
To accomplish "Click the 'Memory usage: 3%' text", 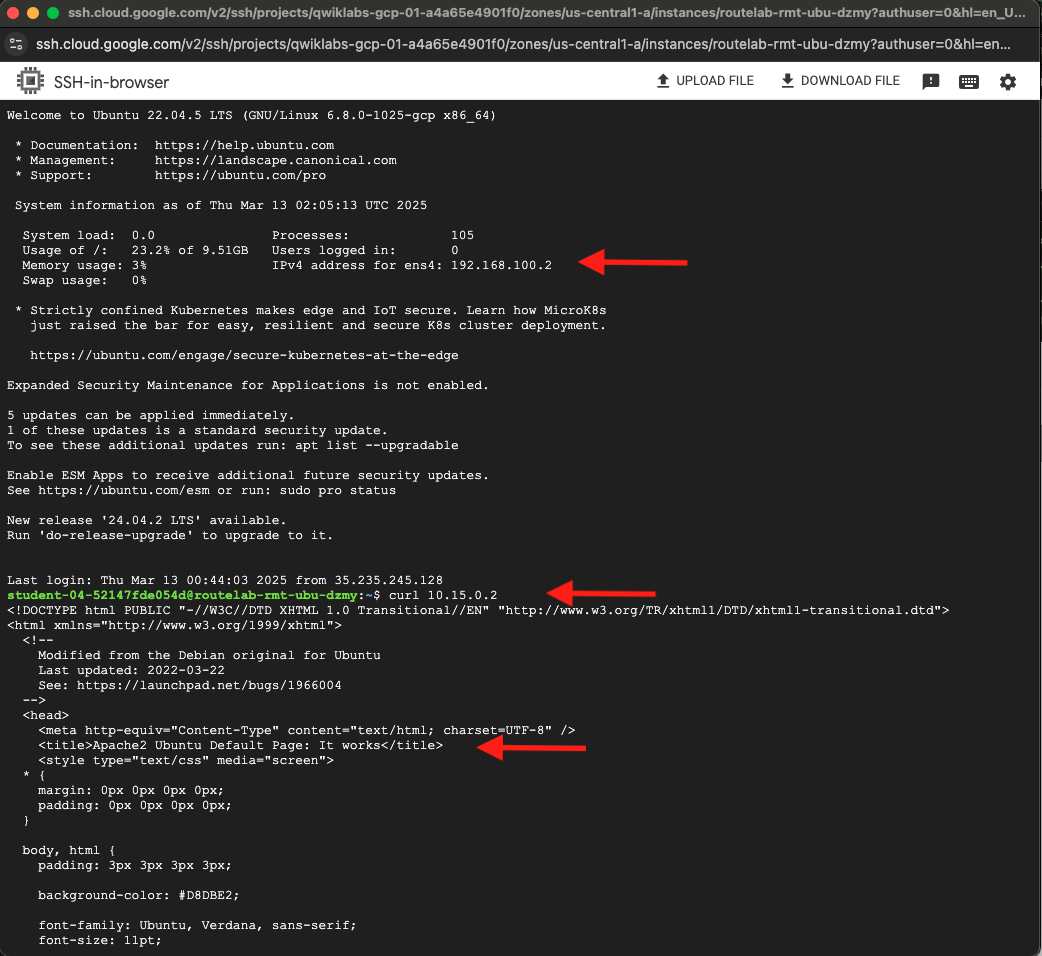I will pyautogui.click(x=84, y=266).
